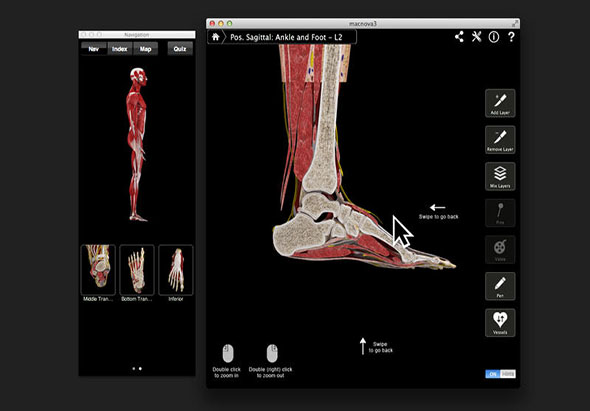Toggle the hints ON switch
The image size is (590, 411).
point(500,374)
